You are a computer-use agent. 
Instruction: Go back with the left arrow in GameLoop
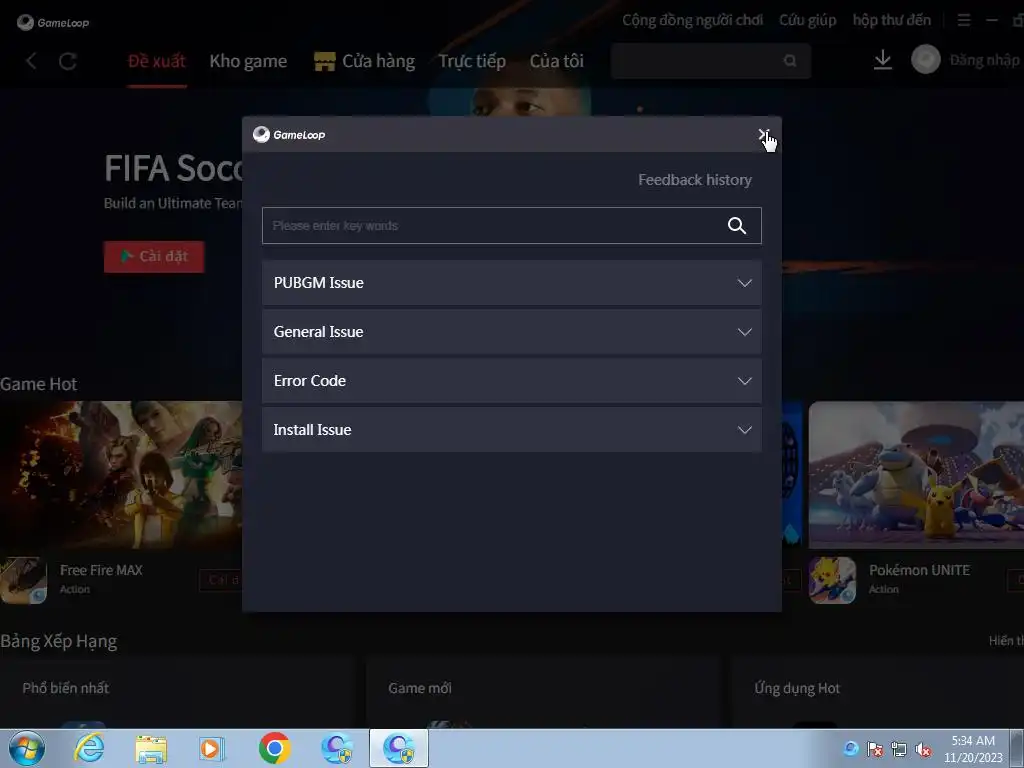click(x=31, y=61)
